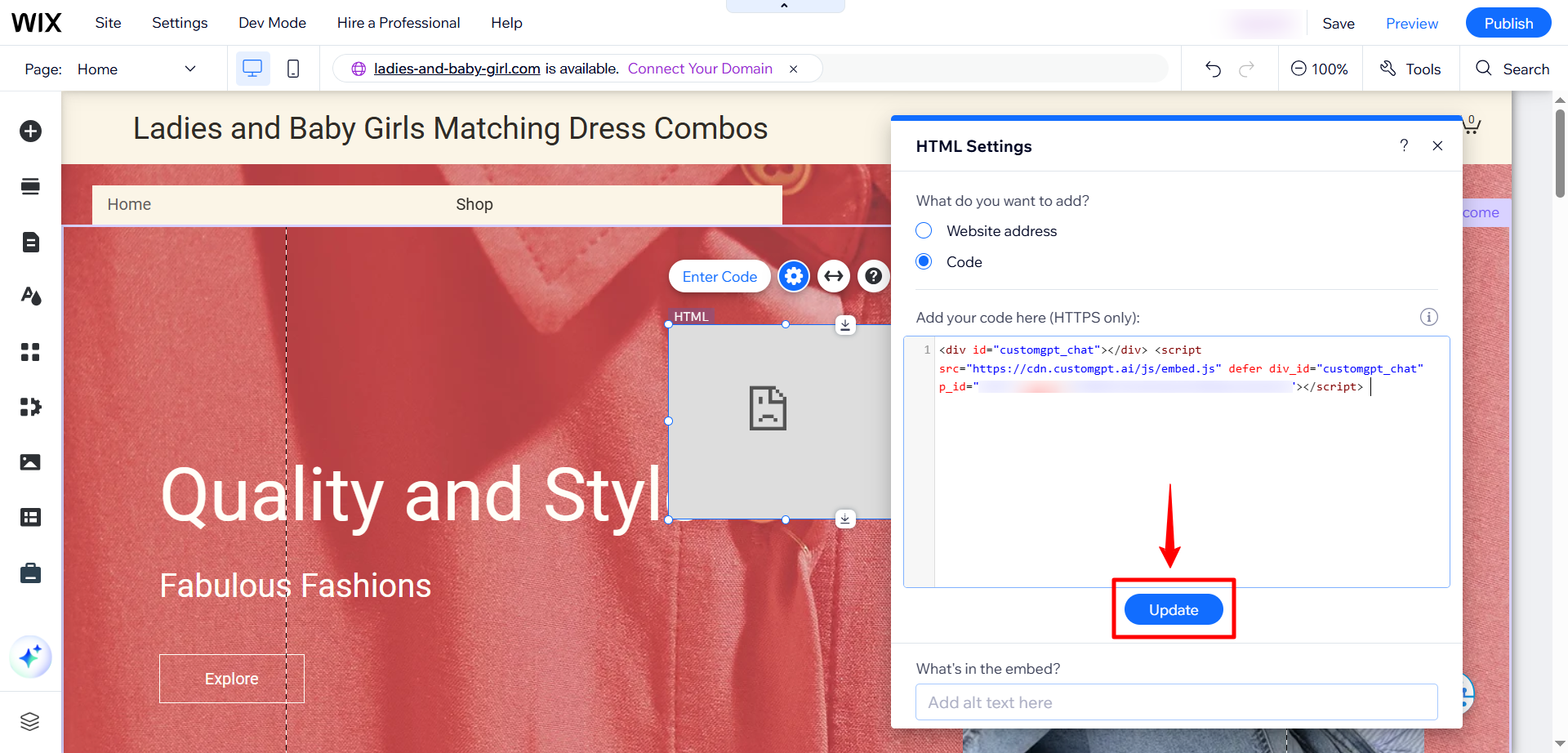This screenshot has height=753, width=1568.
Task: Open Hire a Professional menu
Action: point(399,23)
